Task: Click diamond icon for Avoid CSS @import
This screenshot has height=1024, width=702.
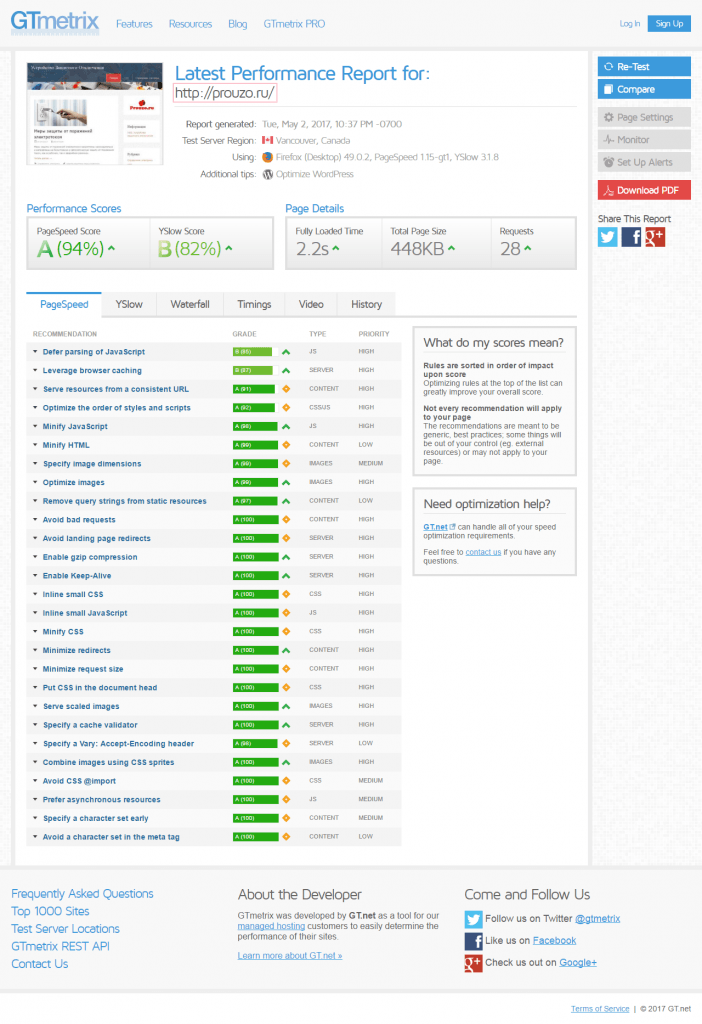Action: click(286, 781)
